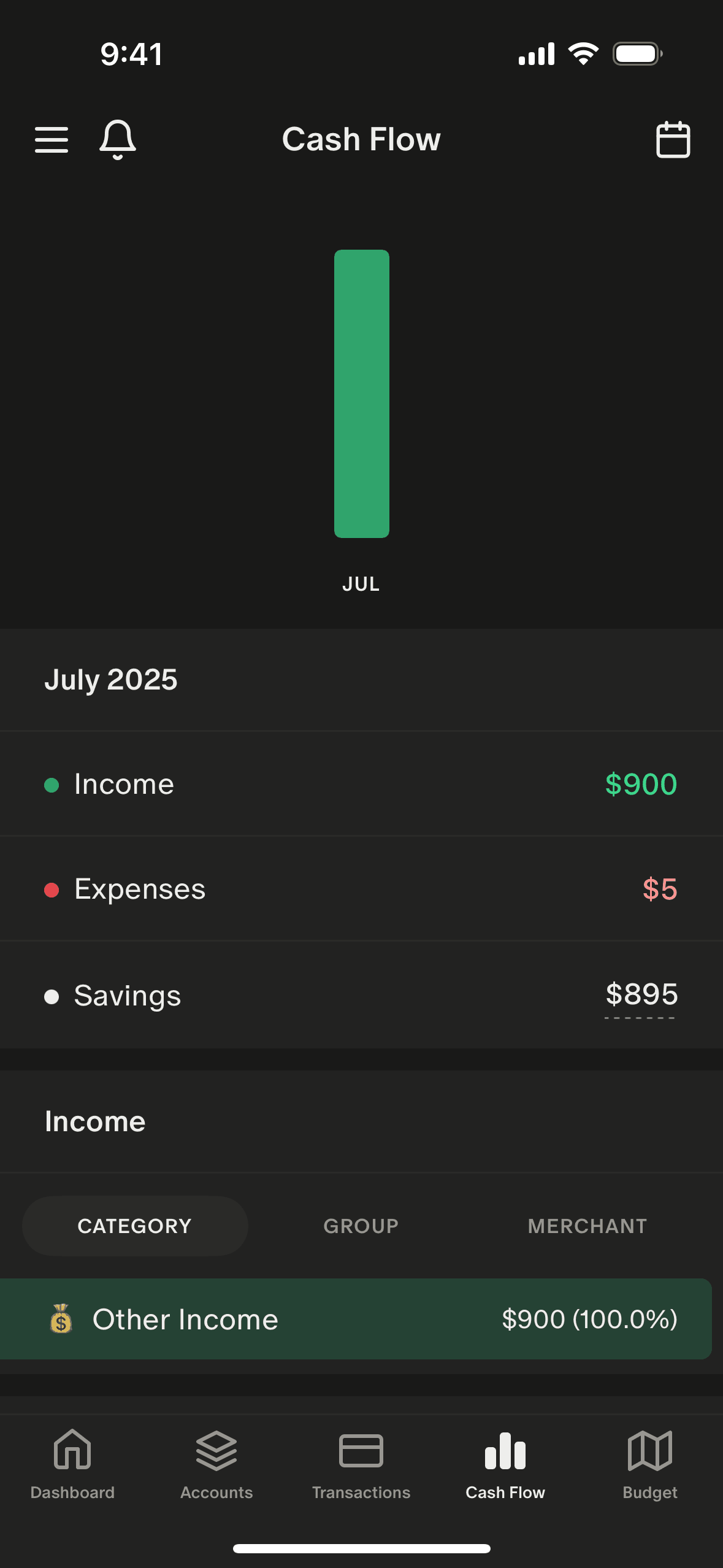Image resolution: width=723 pixels, height=1568 pixels.
Task: Tap the Savings row label
Action: point(128,995)
